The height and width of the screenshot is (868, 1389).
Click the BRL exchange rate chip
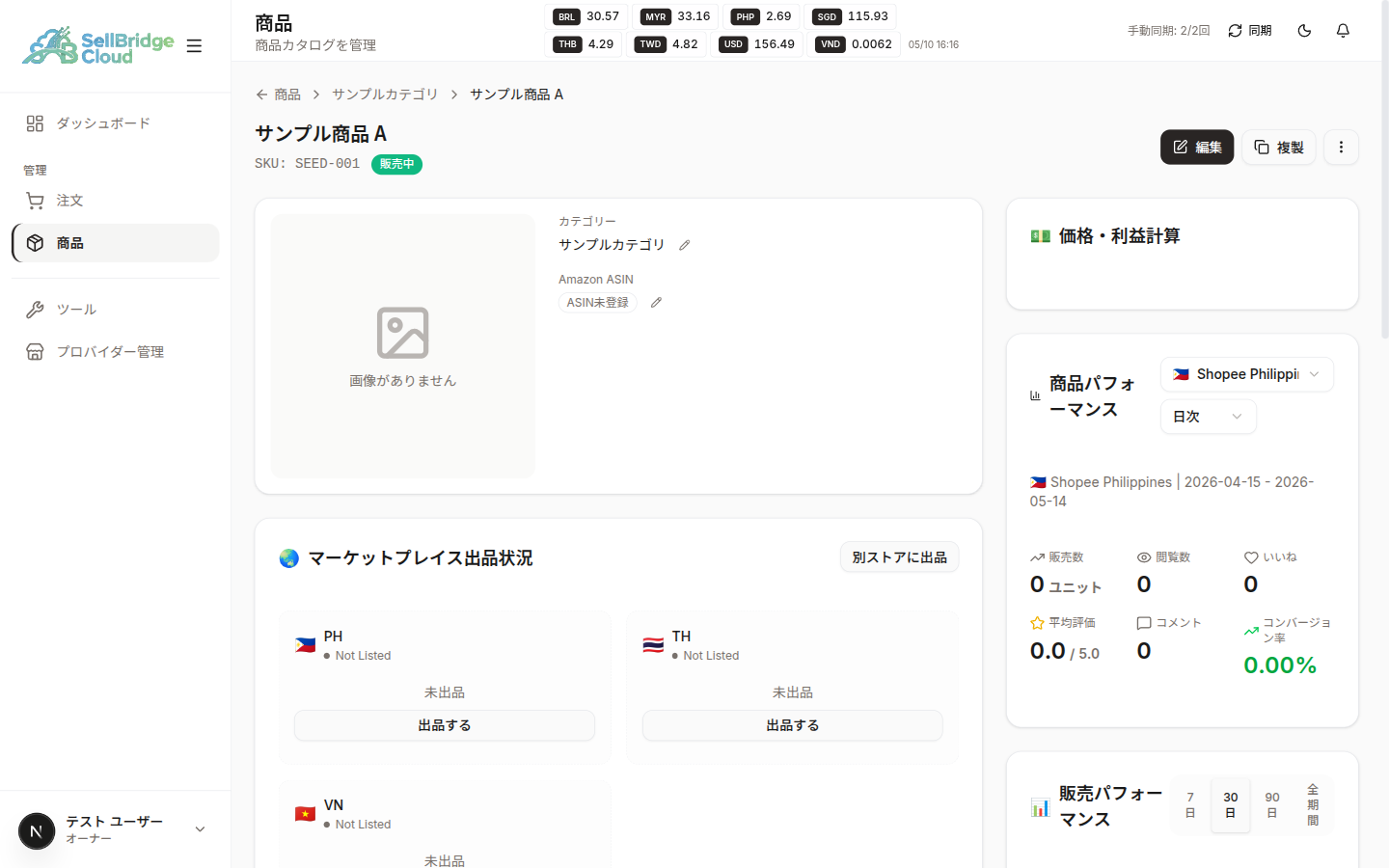586,16
